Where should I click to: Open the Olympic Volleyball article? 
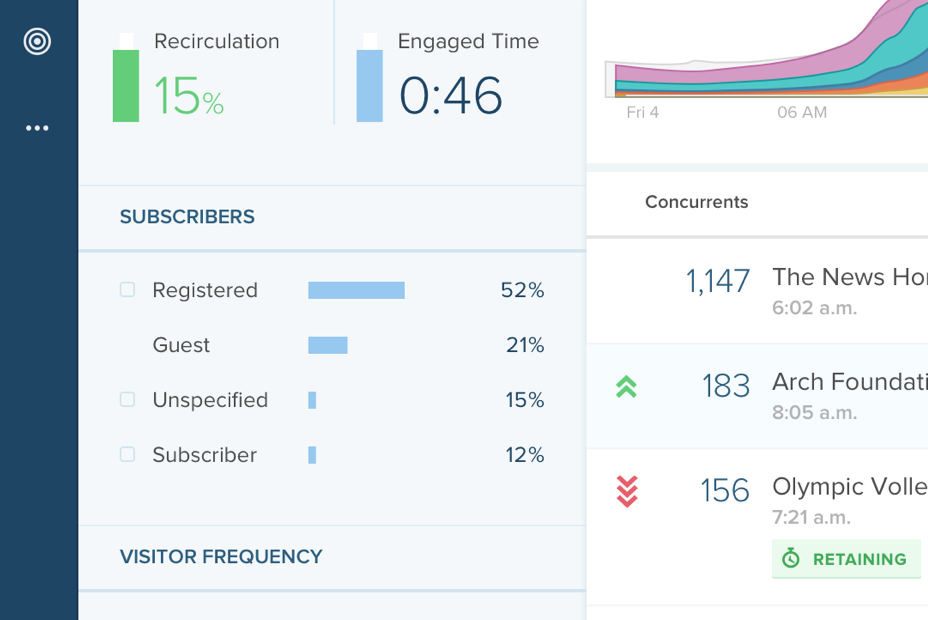click(x=849, y=487)
